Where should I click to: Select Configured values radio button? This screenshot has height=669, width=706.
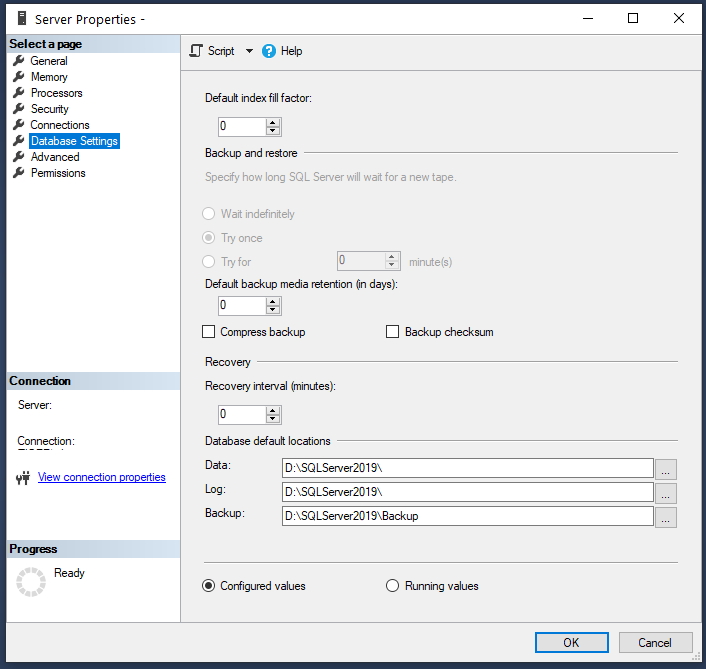point(208,586)
